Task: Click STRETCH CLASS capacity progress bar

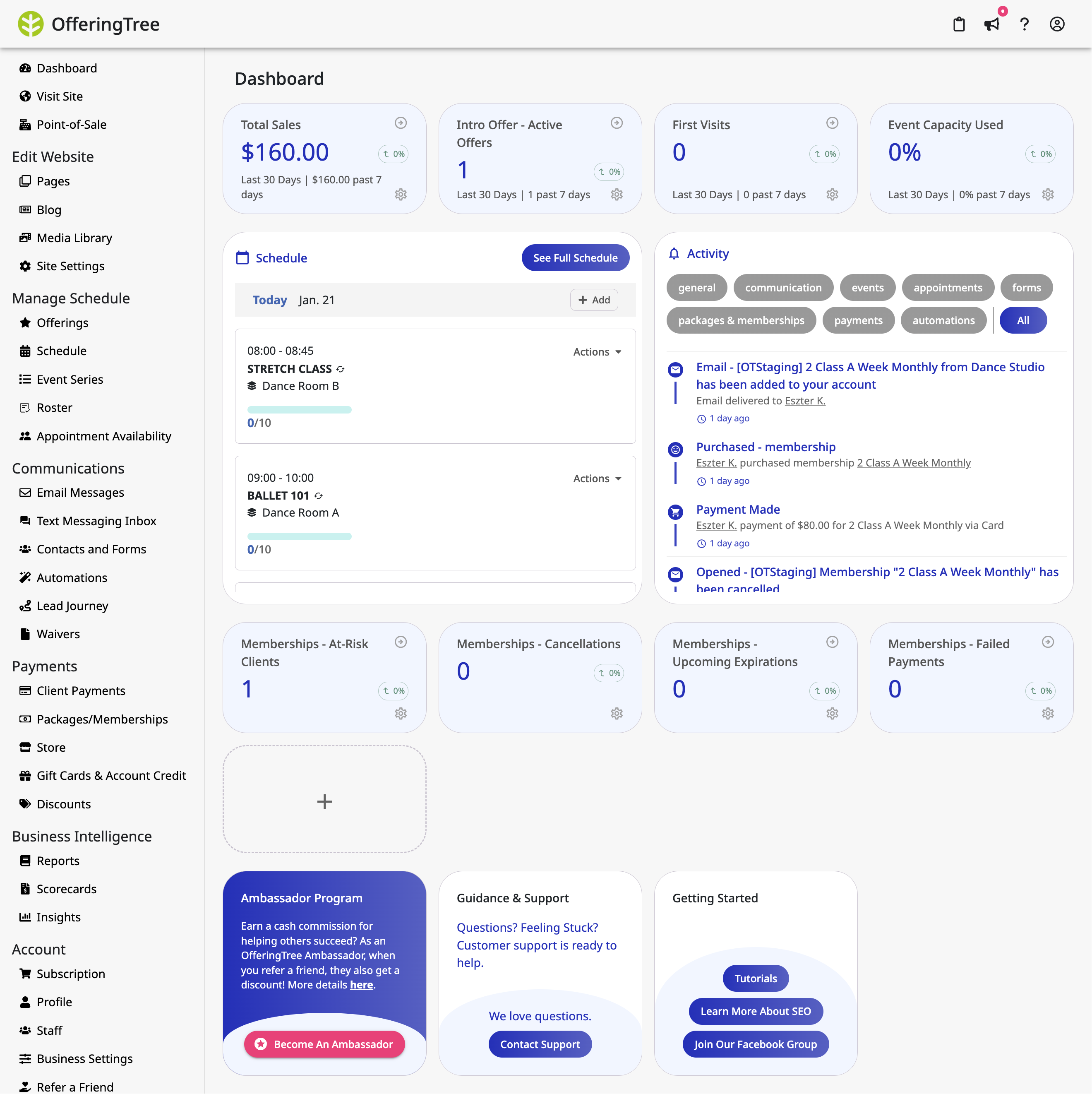Action: pyautogui.click(x=299, y=409)
